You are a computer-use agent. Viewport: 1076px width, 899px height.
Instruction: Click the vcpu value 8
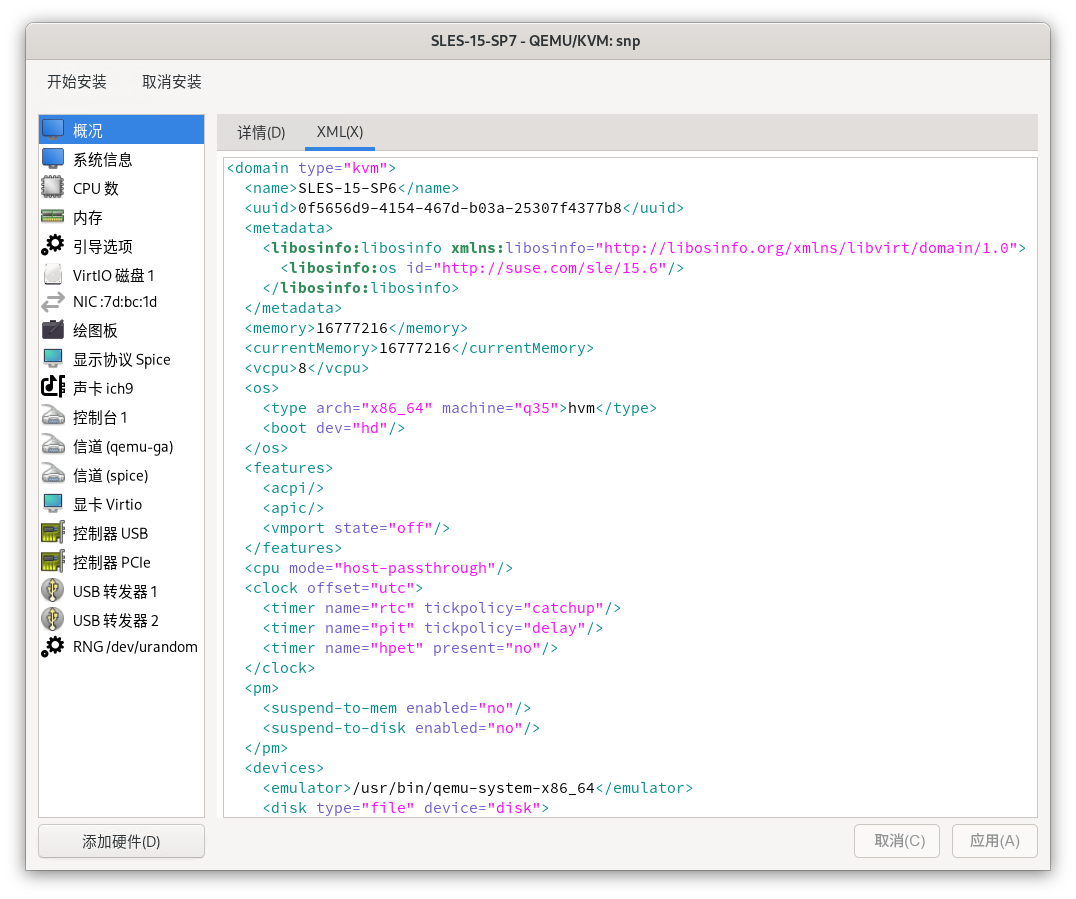(302, 368)
